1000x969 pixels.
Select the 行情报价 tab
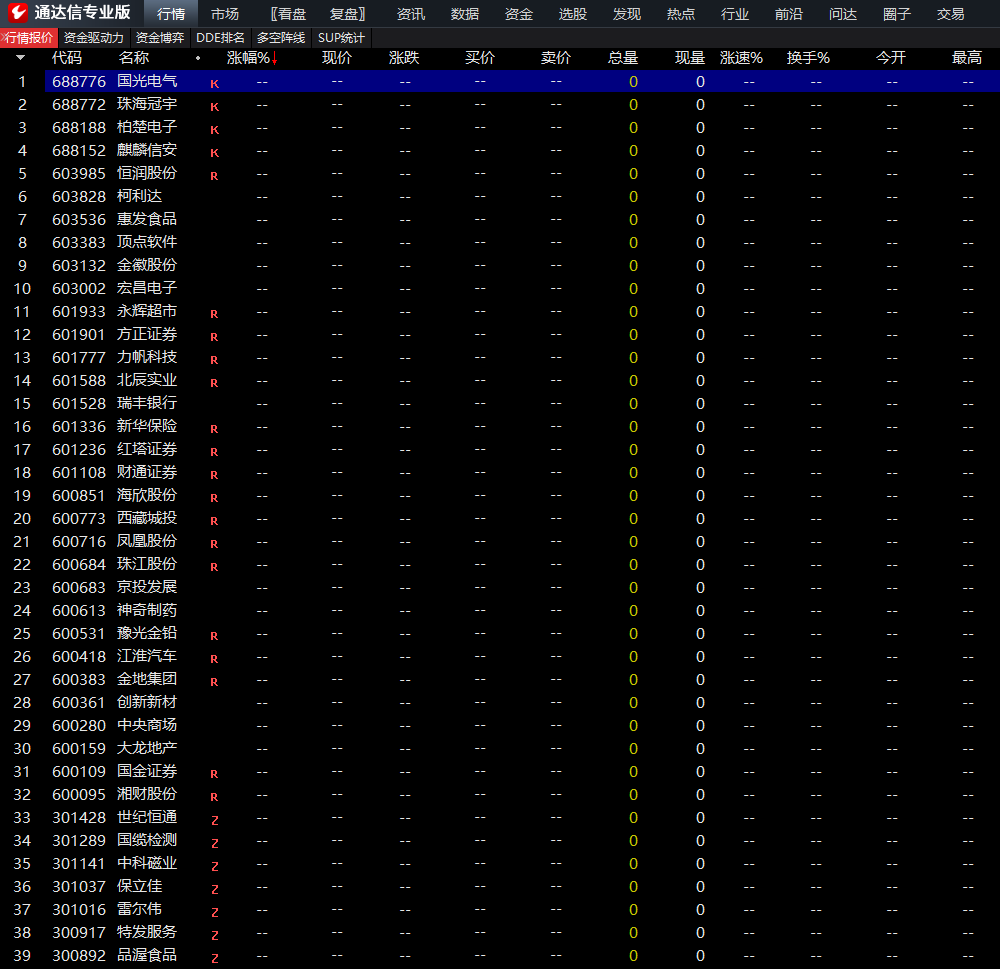29,38
